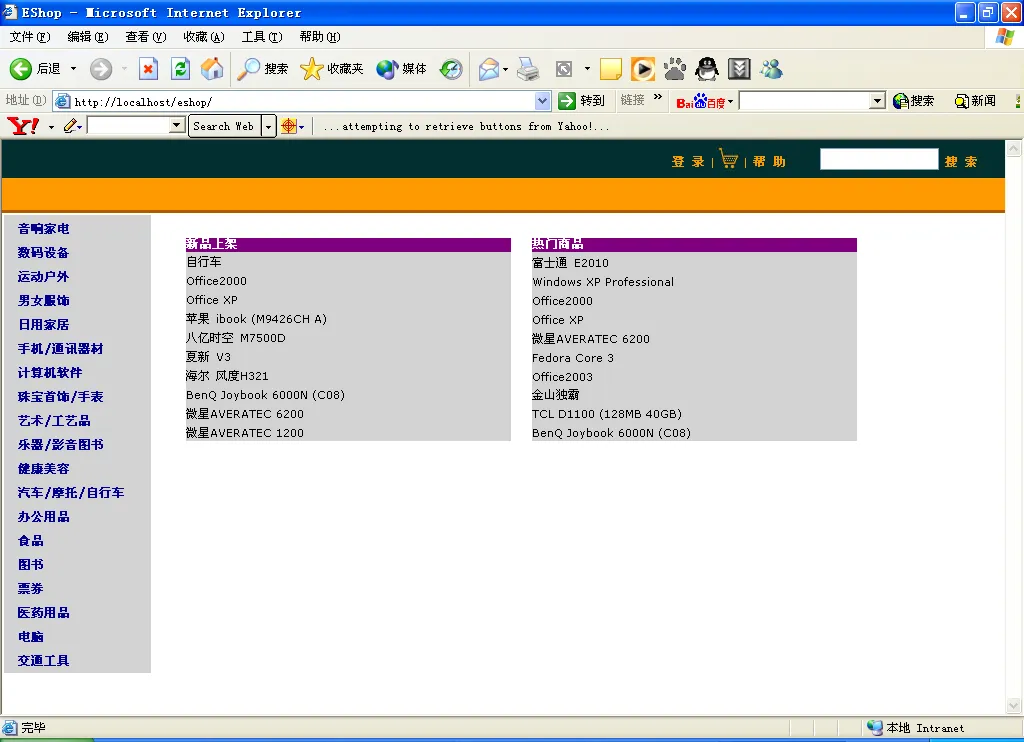Click the 登录 login link
This screenshot has height=742, width=1024.
click(x=688, y=161)
